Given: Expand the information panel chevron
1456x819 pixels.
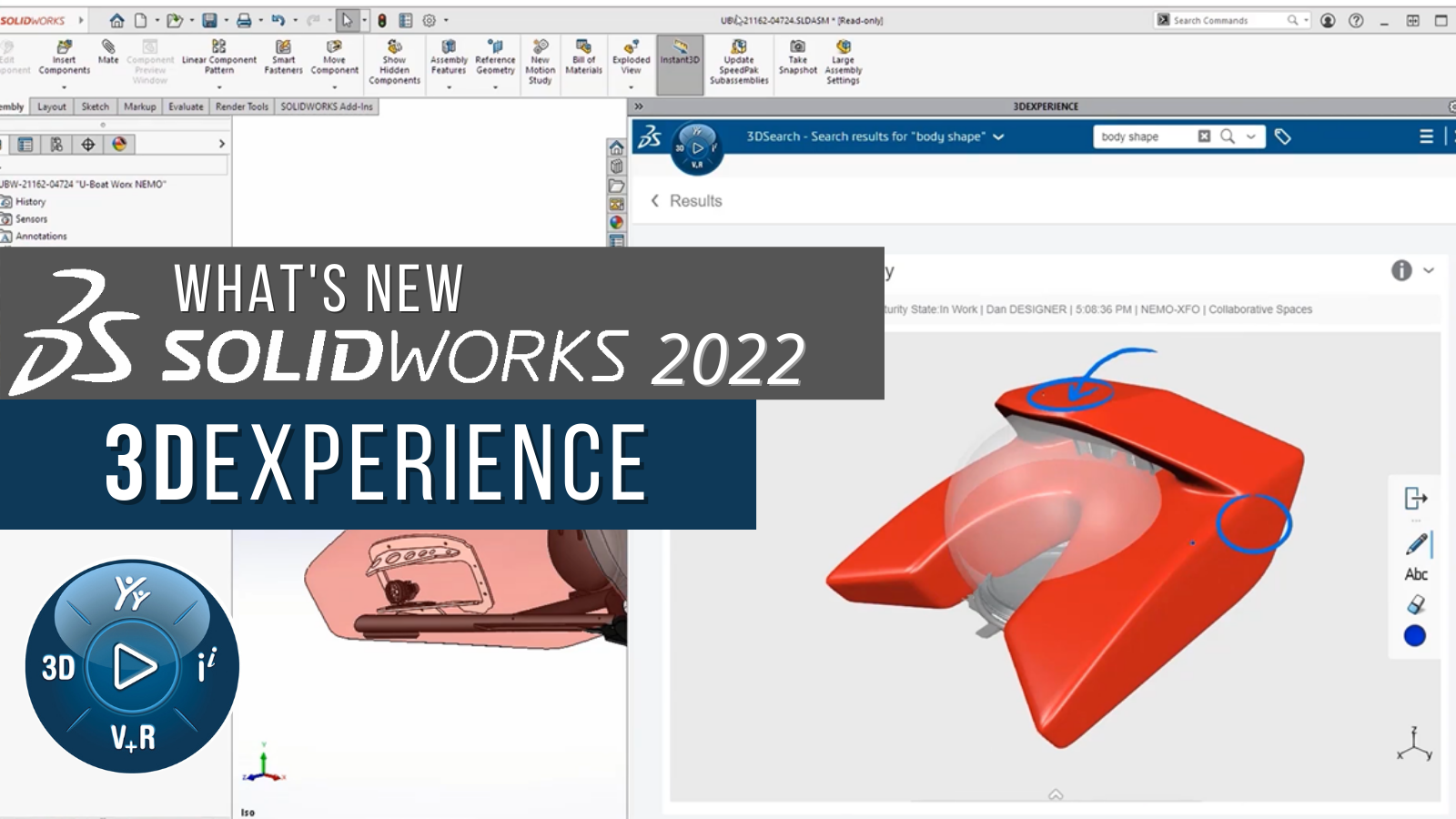Looking at the screenshot, I should (x=1429, y=270).
